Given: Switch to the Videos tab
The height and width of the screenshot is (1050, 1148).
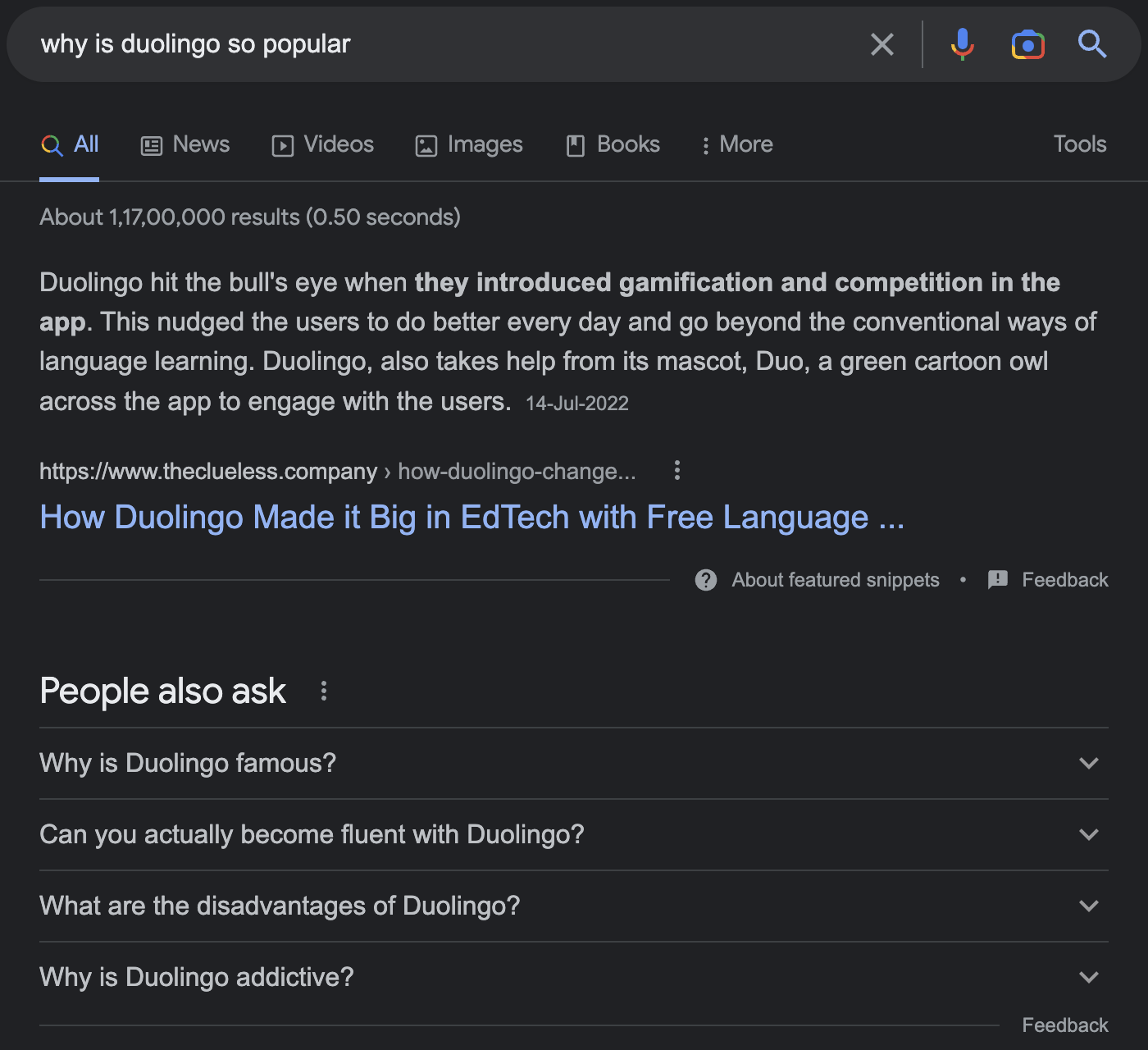Looking at the screenshot, I should coord(323,145).
